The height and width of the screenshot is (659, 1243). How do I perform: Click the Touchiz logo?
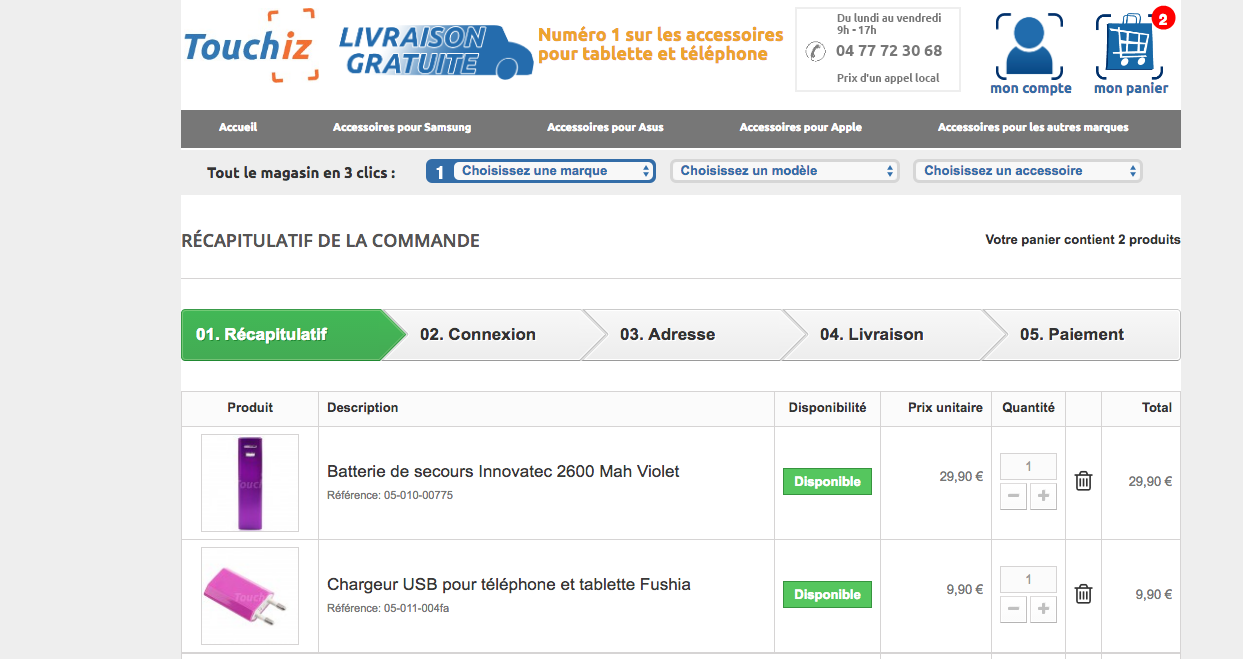tap(250, 46)
